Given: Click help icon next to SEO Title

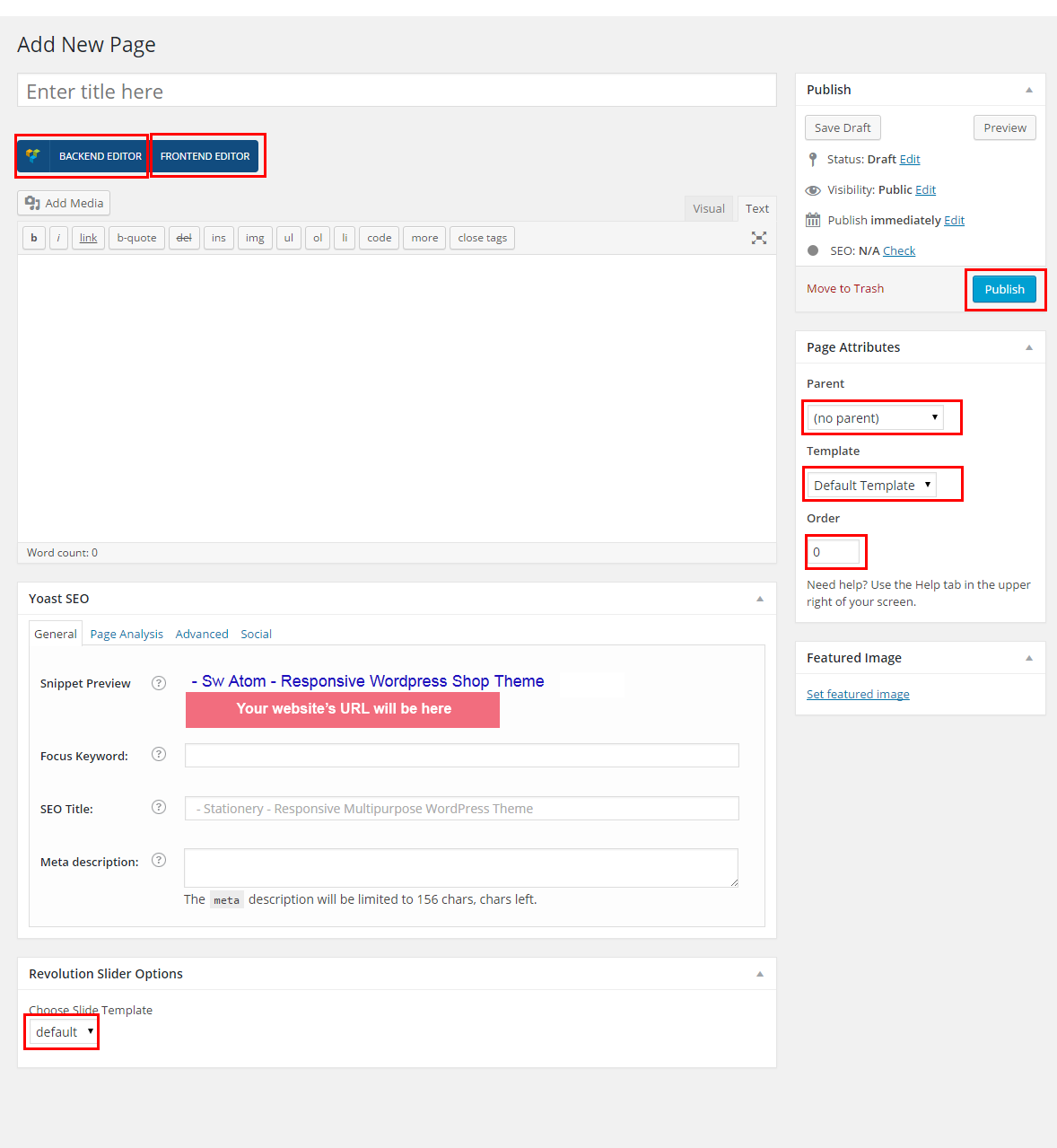Looking at the screenshot, I should (159, 807).
